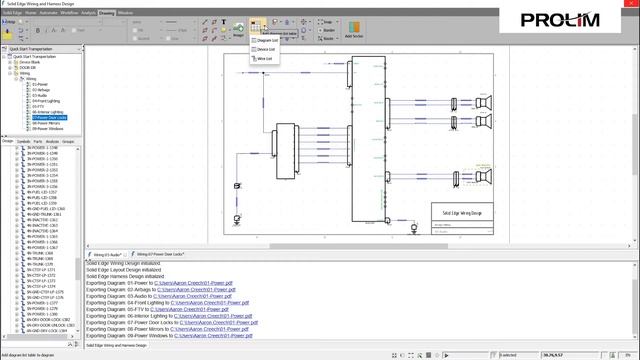Viewport: 640px width, 360px height.
Task: Choose Diagram List from dropdown menu
Action: (265, 40)
